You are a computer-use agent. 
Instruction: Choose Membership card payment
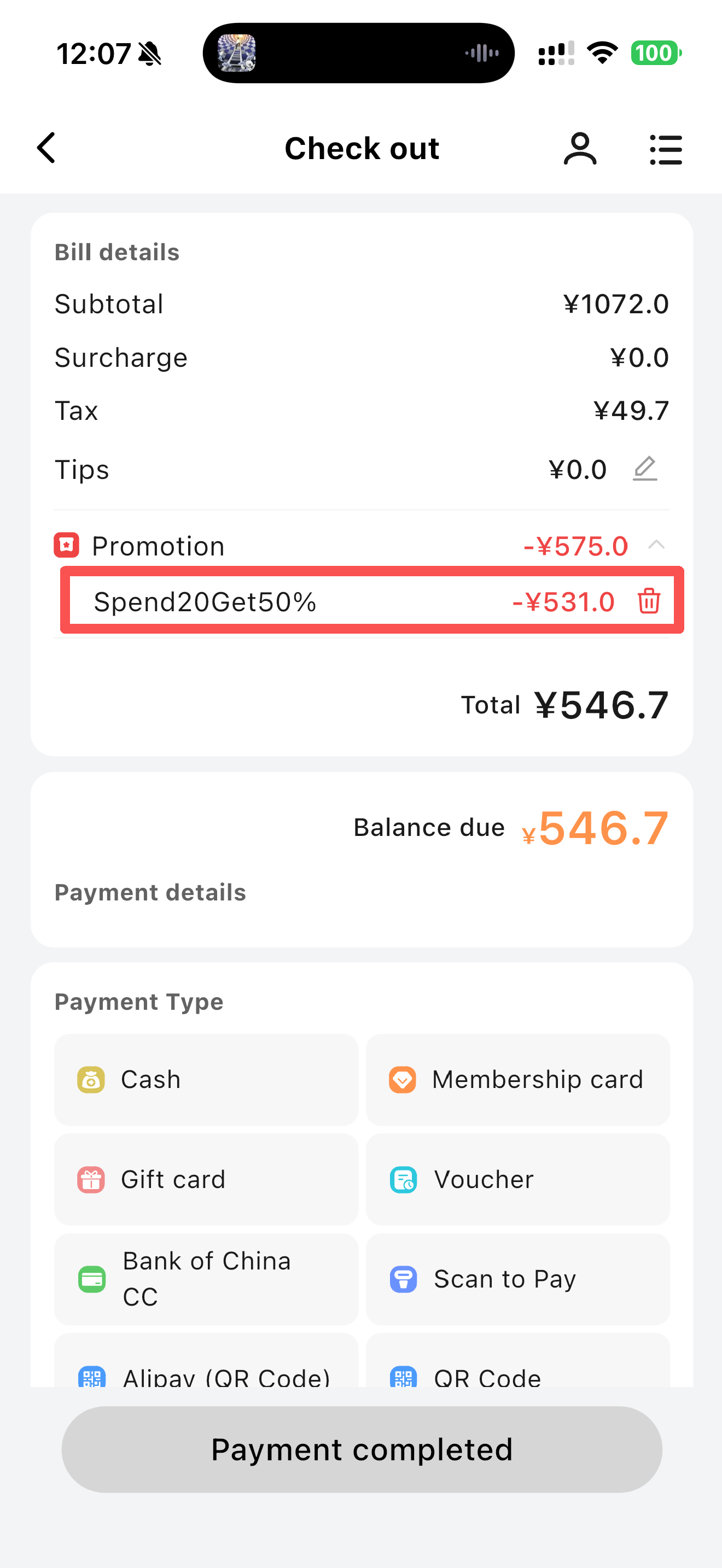(x=517, y=1079)
